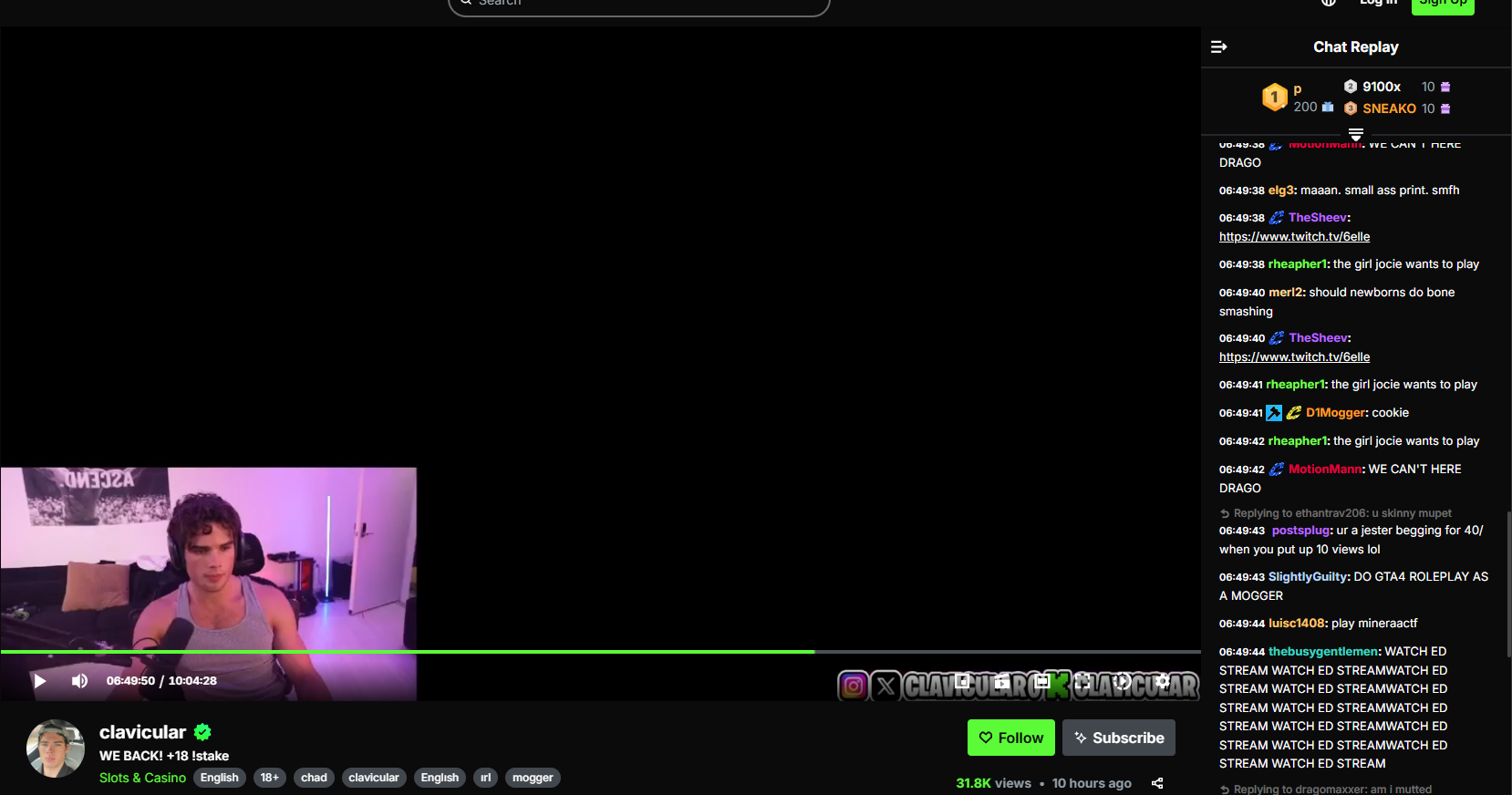Expand the gift leaderboard with down handle
The image size is (1512, 795).
pos(1356,134)
